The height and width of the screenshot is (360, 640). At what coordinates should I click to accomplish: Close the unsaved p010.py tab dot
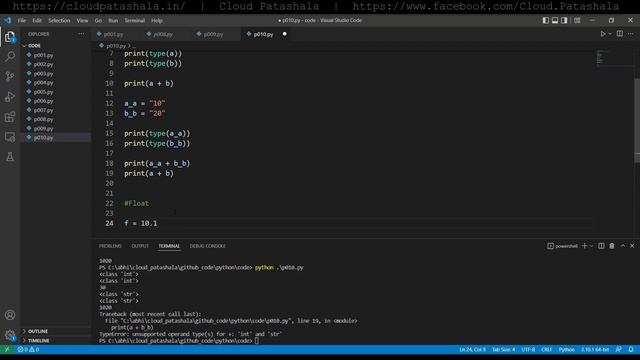point(284,34)
